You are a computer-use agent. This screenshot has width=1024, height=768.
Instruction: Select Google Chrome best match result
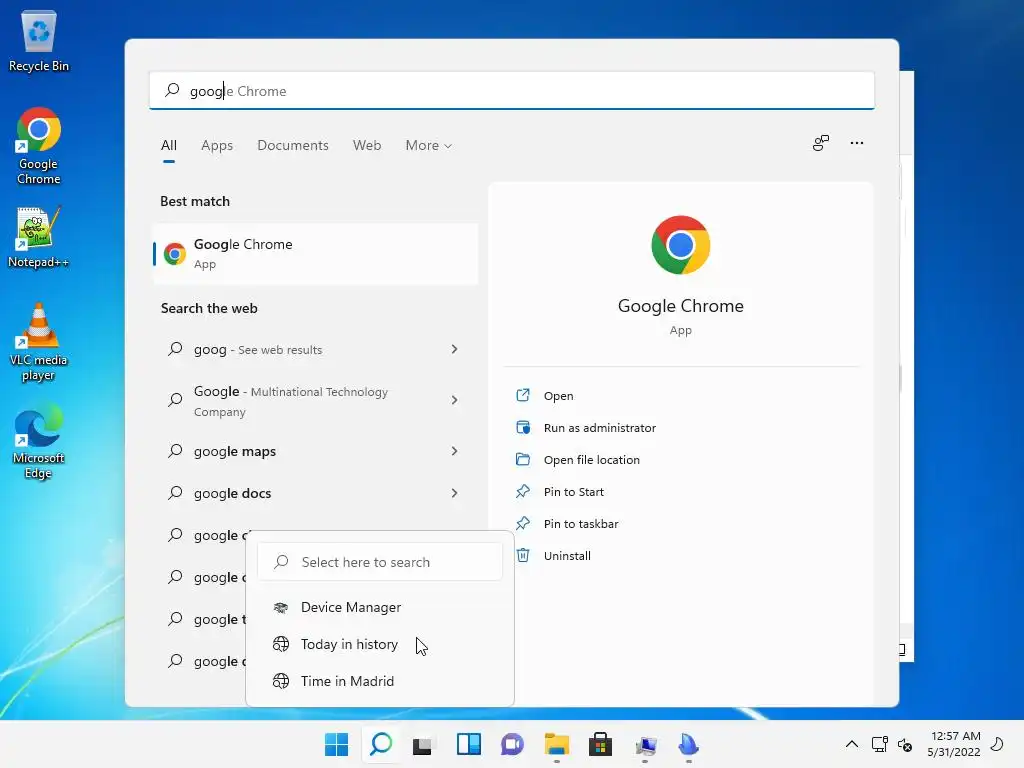click(x=315, y=253)
